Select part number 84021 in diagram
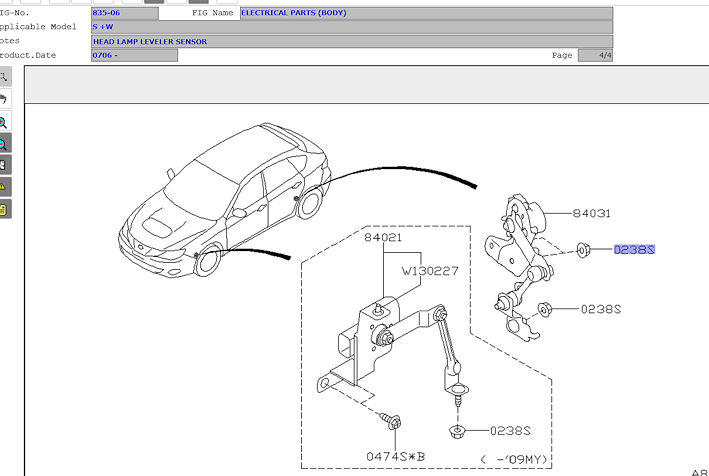 tap(383, 240)
